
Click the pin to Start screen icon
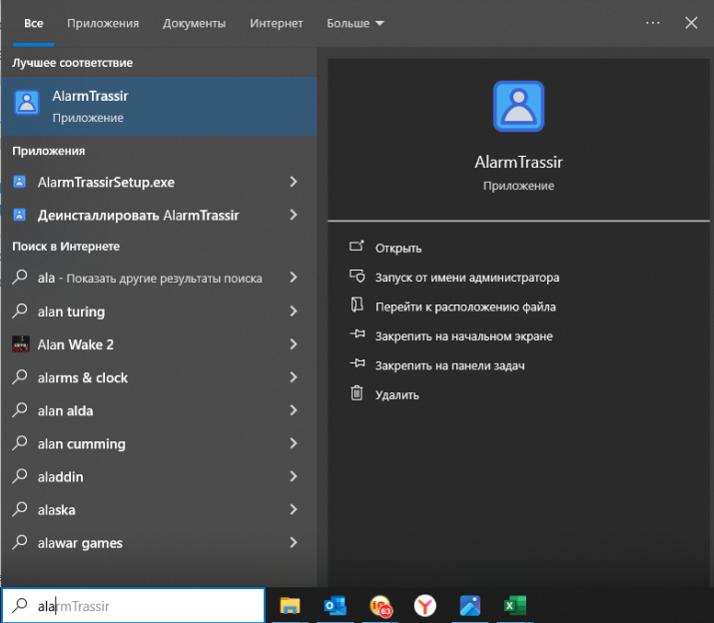[x=357, y=334]
